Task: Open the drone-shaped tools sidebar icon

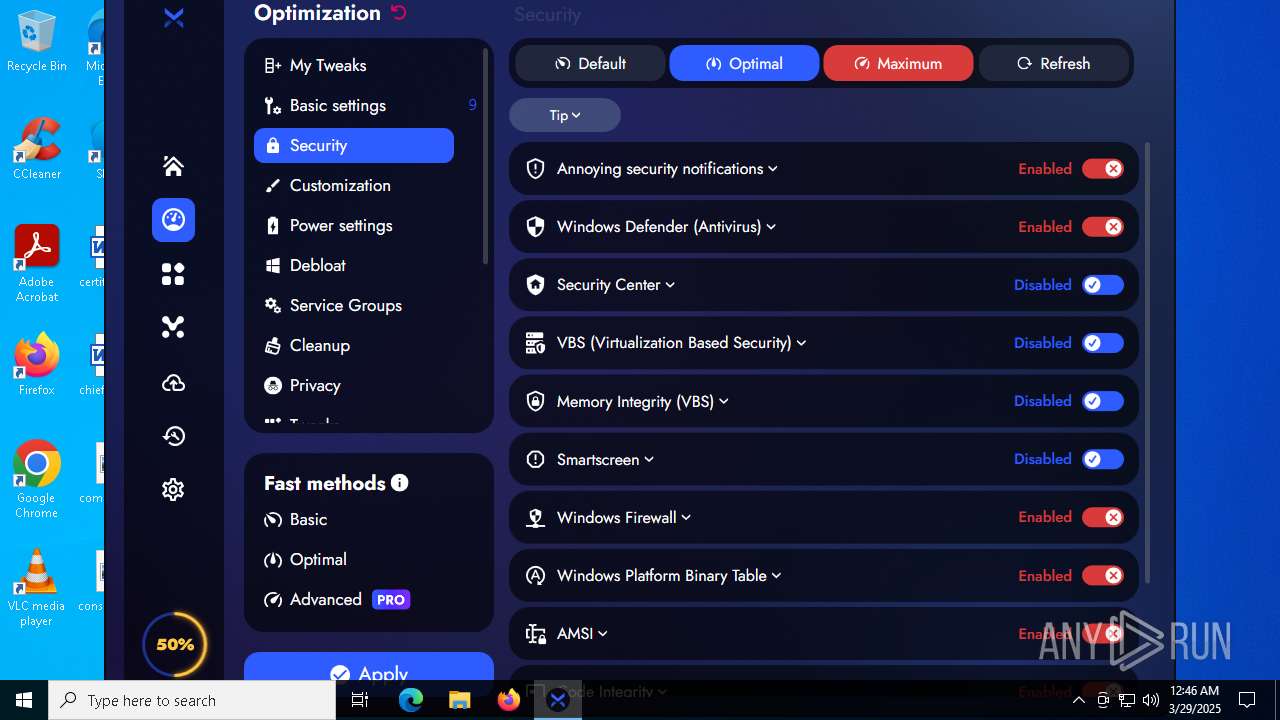Action: [173, 327]
